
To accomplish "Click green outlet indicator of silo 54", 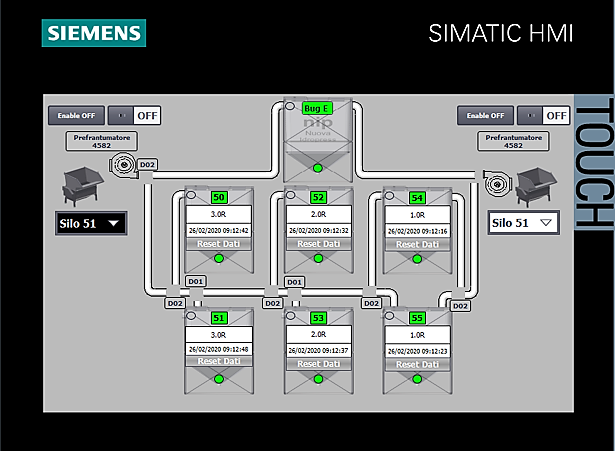I will coord(417,259).
